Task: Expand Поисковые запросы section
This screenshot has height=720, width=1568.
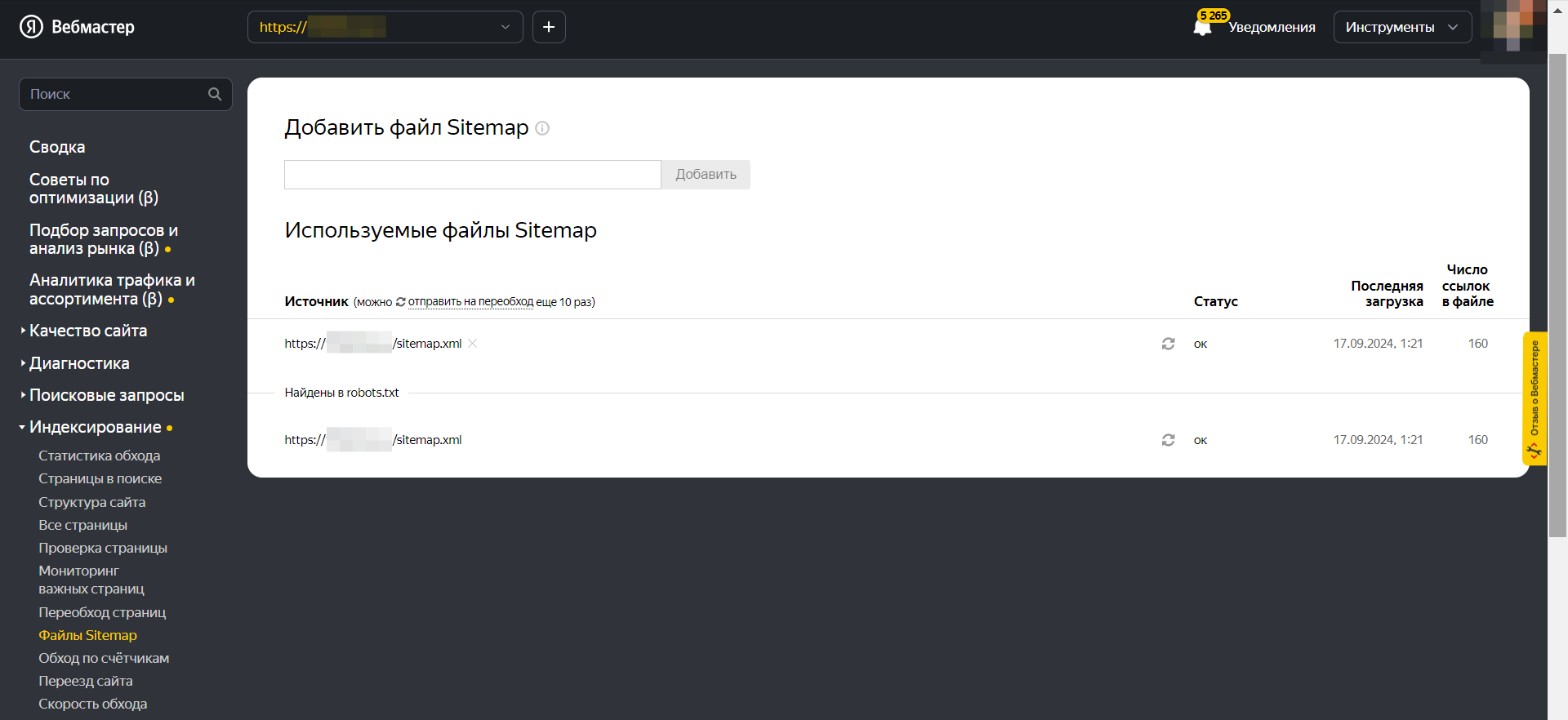Action: [106, 395]
